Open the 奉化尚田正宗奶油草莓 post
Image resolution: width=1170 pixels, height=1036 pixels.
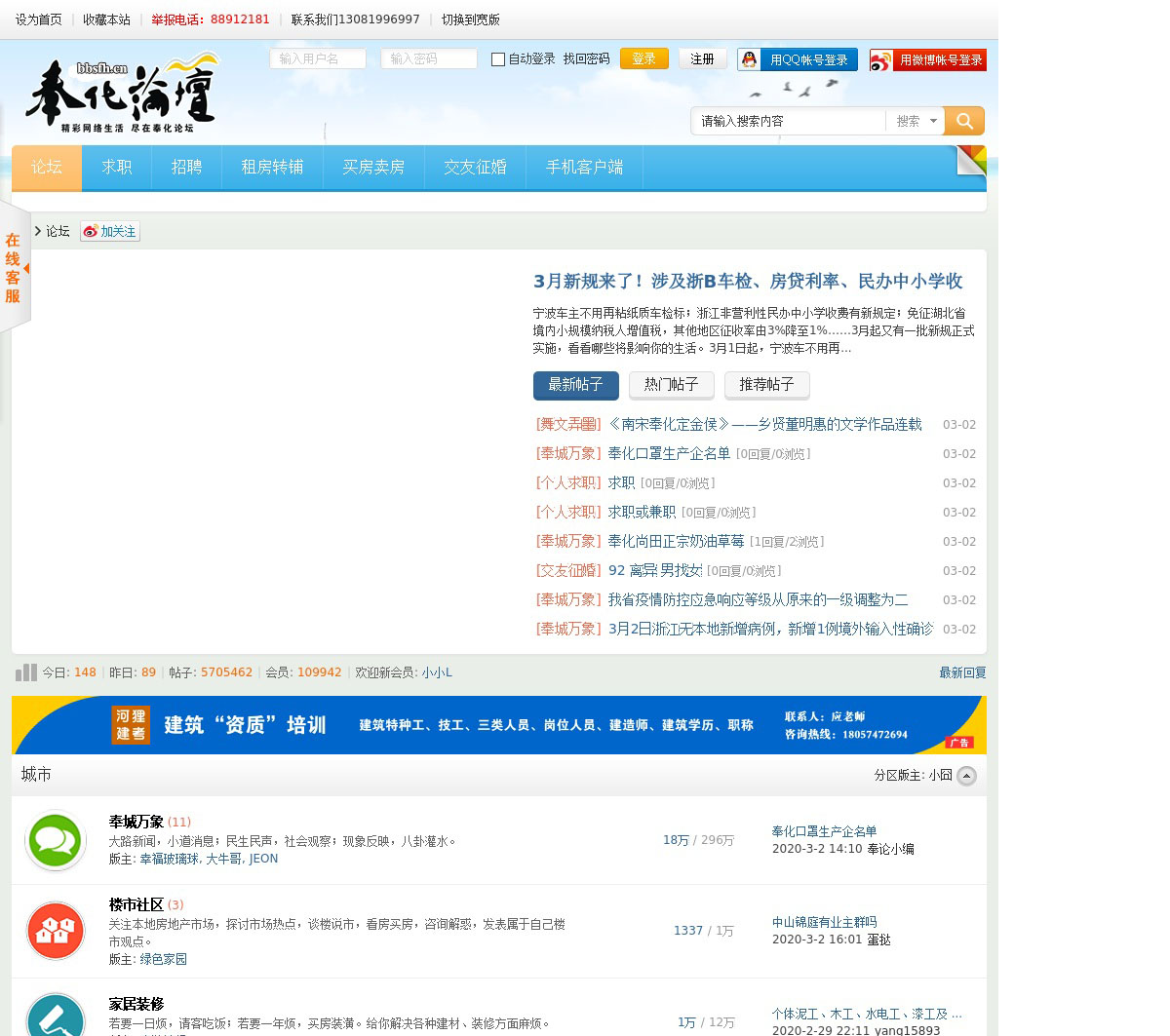(x=677, y=541)
